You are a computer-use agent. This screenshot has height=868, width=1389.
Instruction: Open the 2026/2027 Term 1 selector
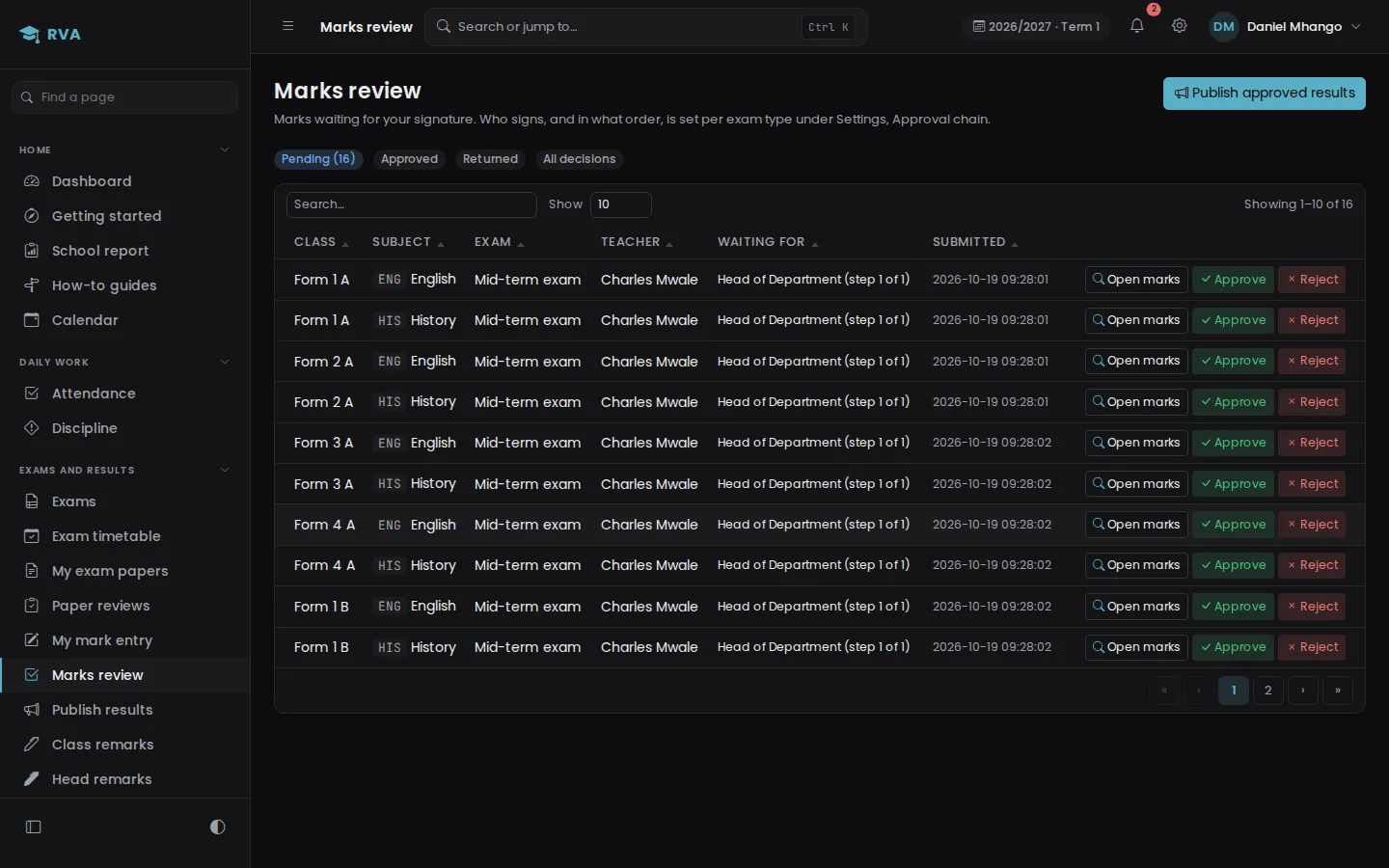[x=1036, y=26]
